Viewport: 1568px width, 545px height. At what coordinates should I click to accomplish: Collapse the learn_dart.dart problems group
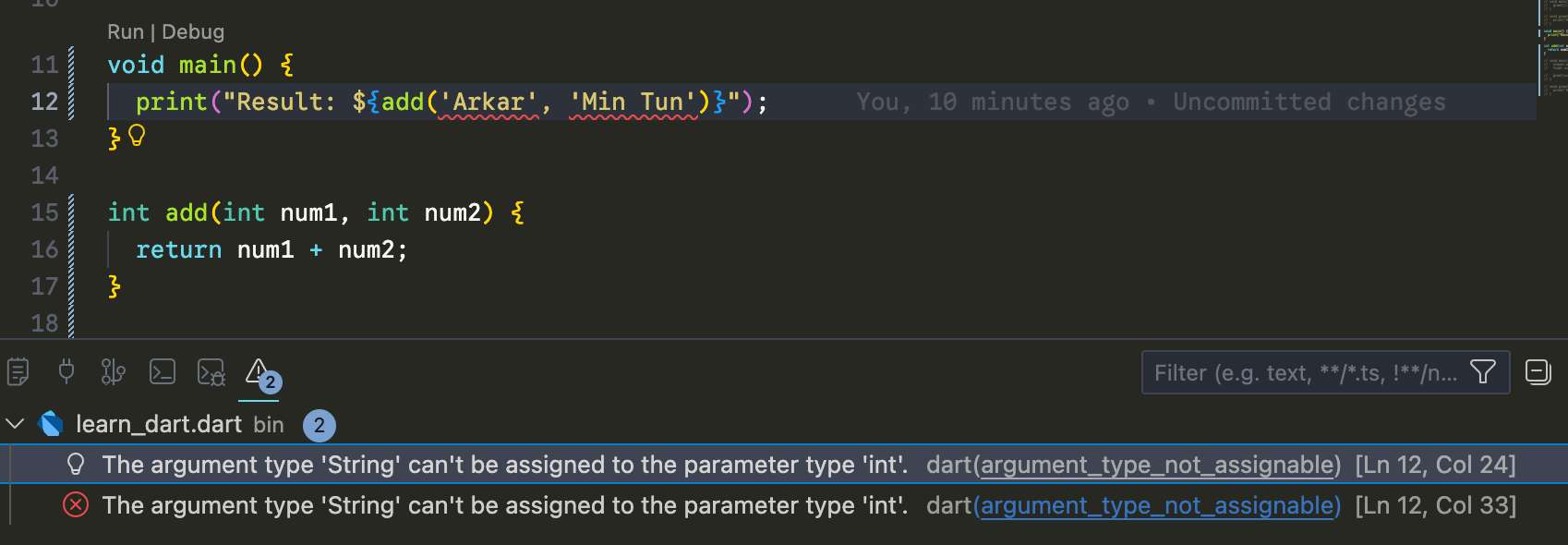[x=15, y=424]
